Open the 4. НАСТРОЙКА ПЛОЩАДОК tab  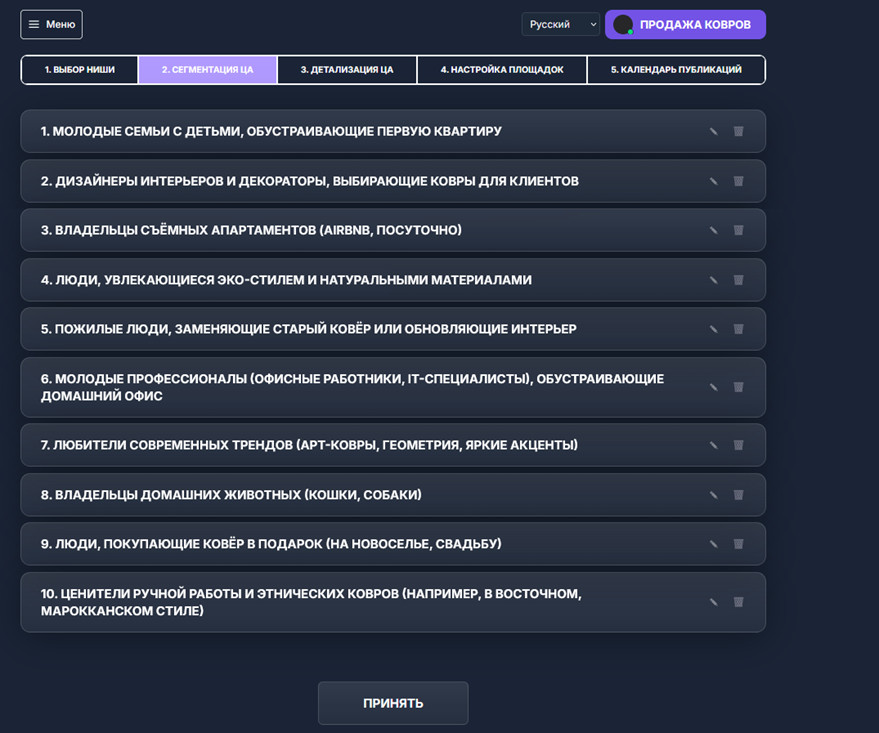(x=502, y=69)
